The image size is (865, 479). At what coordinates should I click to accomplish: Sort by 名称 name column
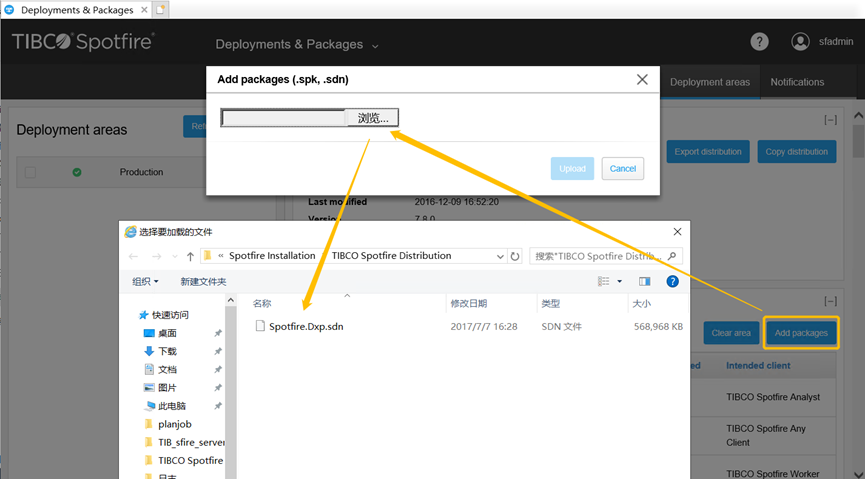click(x=262, y=304)
